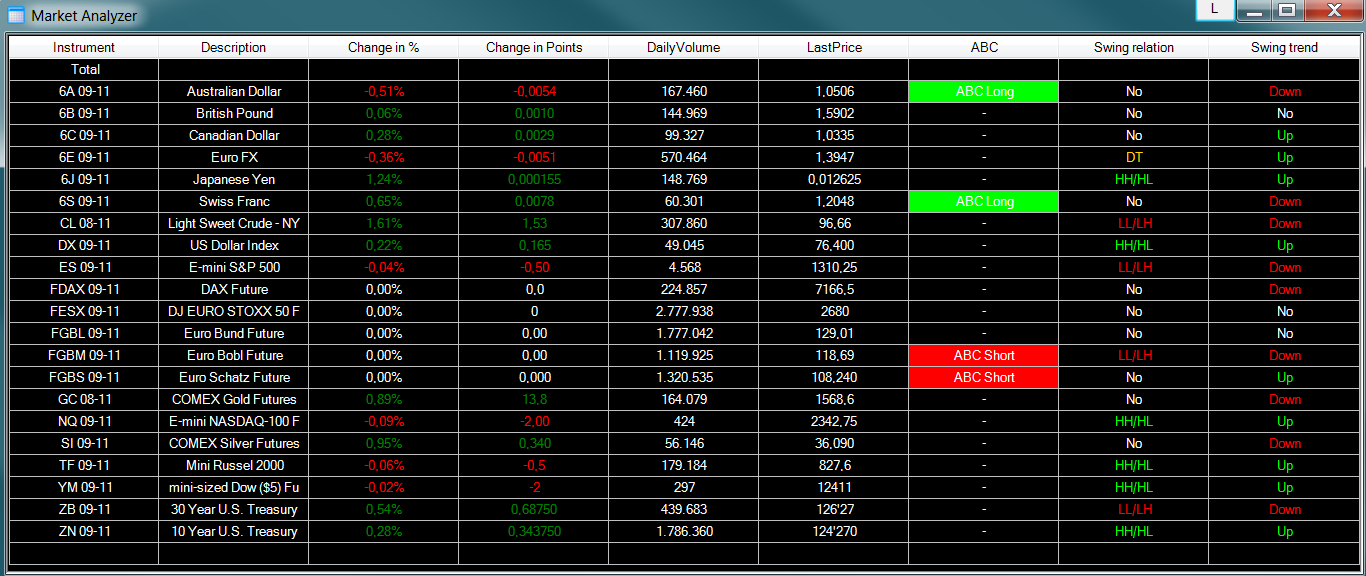Select the GC 08-11 instrument cell
Screen dimensions: 1366x576
pyautogui.click(x=84, y=399)
